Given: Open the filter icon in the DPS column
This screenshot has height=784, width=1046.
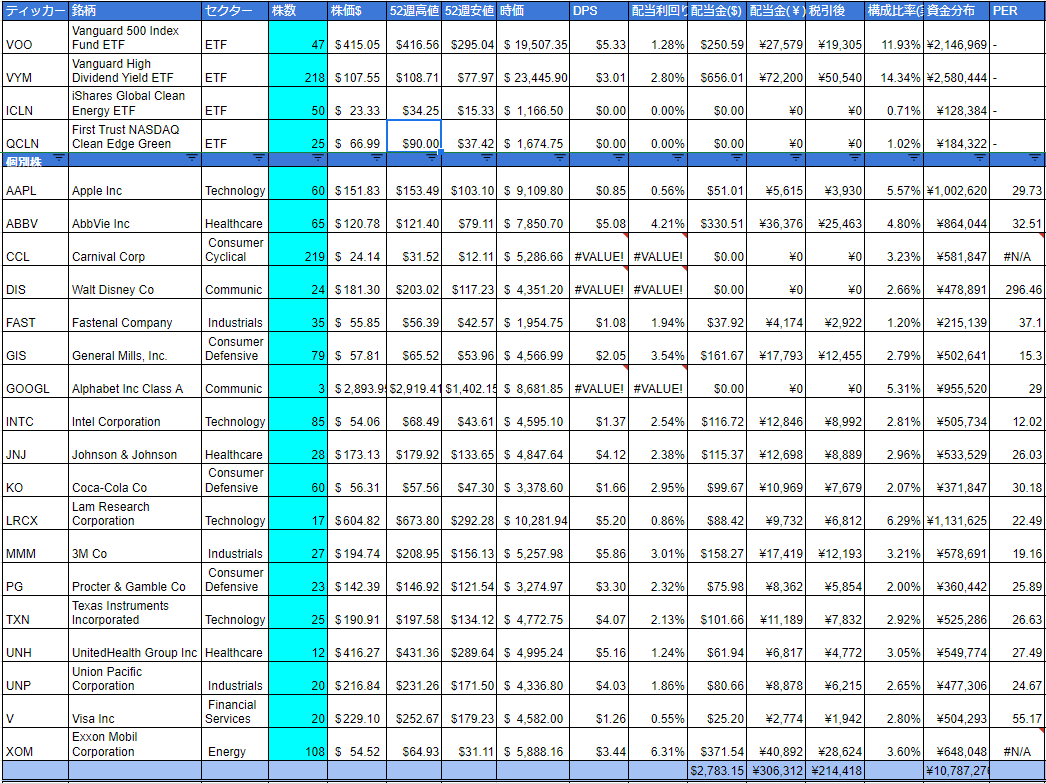Looking at the screenshot, I should click(618, 157).
